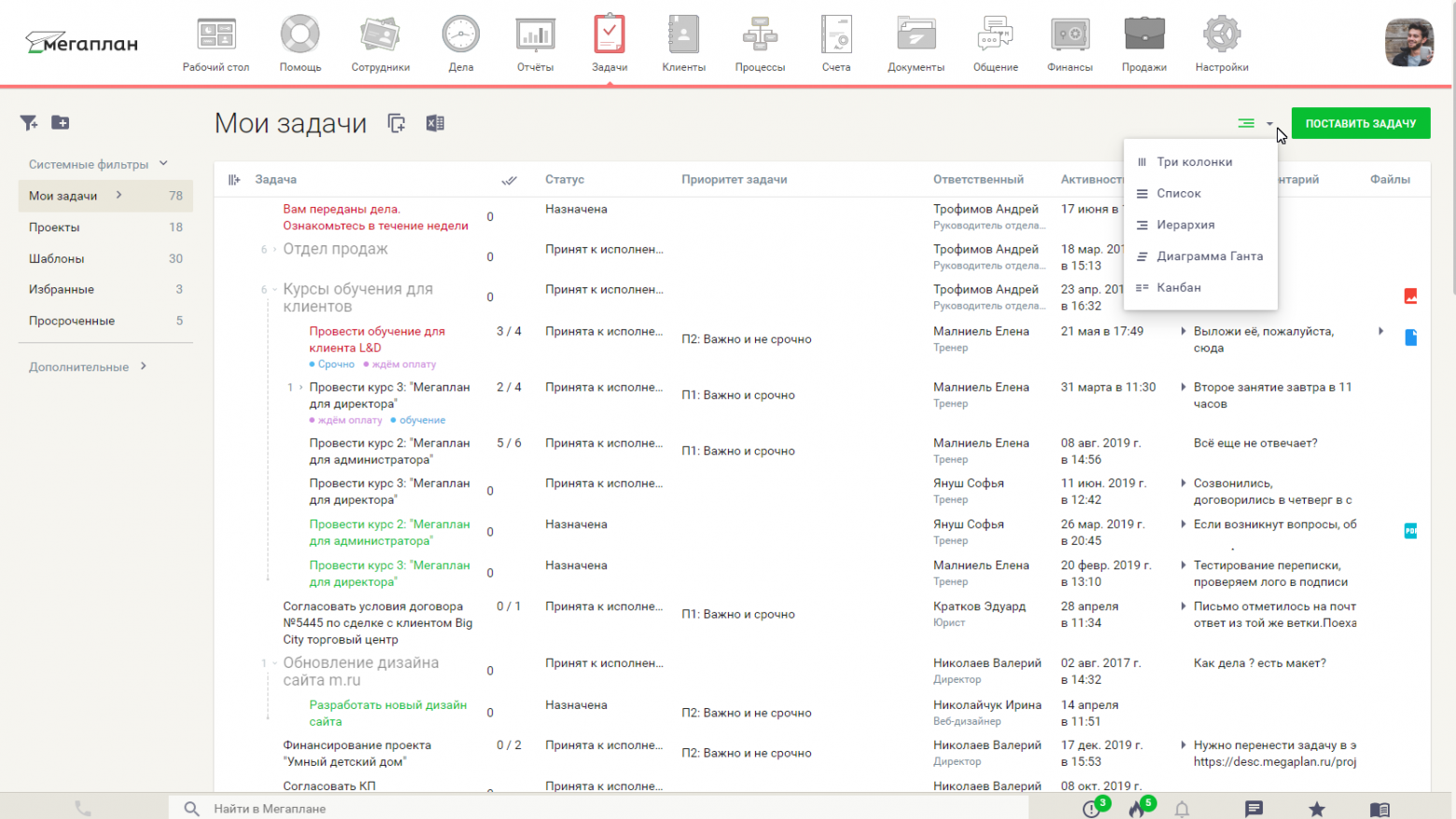Expand the Дополнительные filters section
The width and height of the screenshot is (1456, 819).
87,367
